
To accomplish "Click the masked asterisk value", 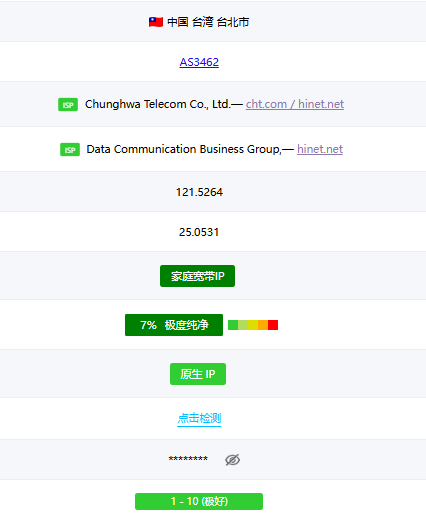I will 188,459.
